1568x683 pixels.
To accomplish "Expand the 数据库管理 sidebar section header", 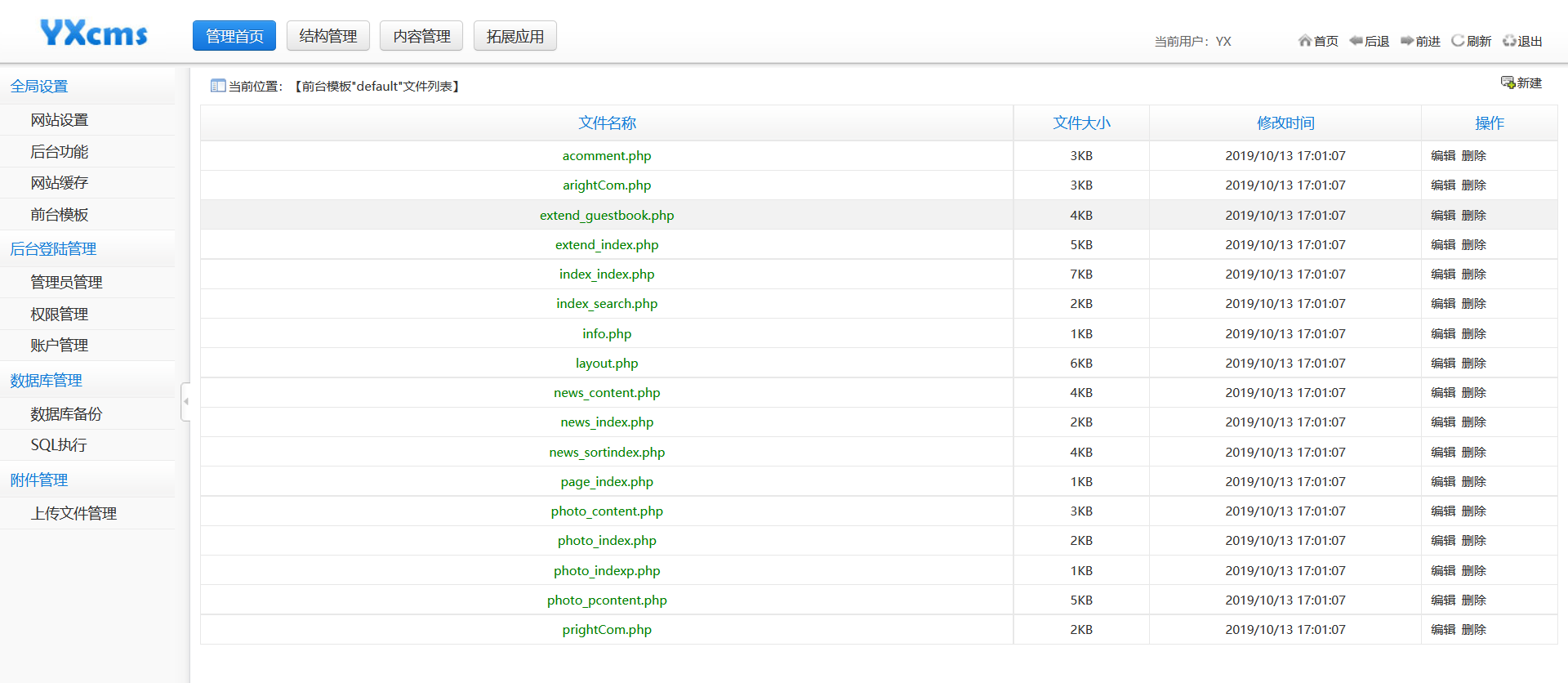I will pos(46,381).
